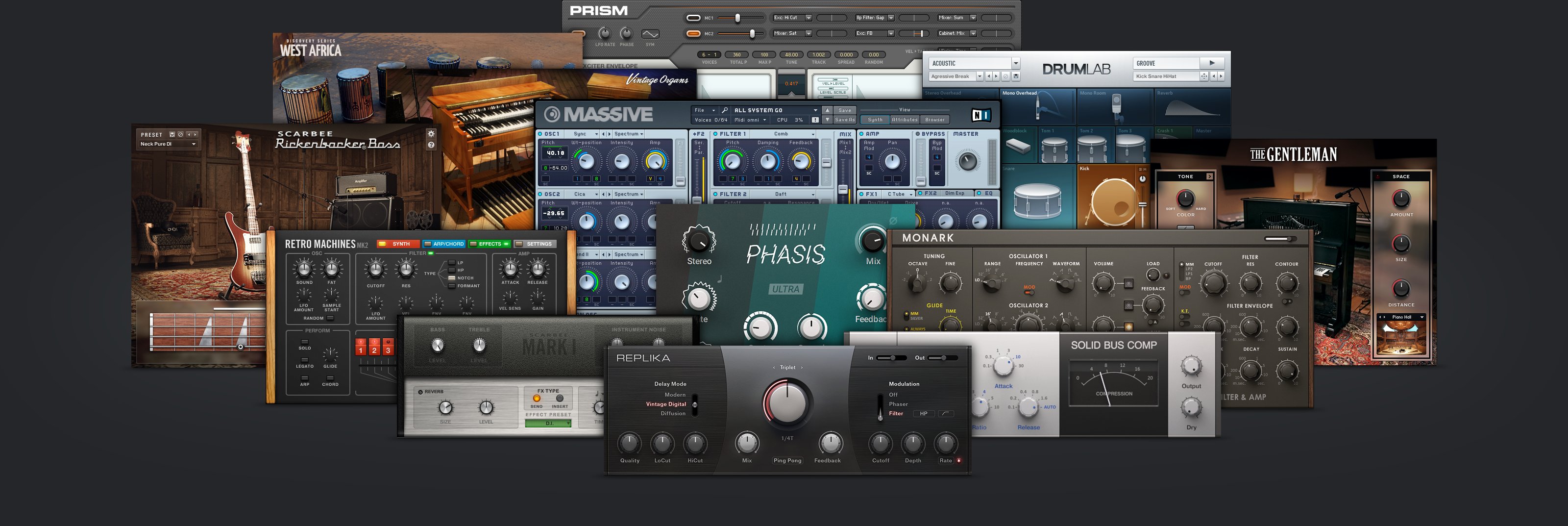
Task: Toggle the Solo switch in Retro Machines
Action: 304,342
